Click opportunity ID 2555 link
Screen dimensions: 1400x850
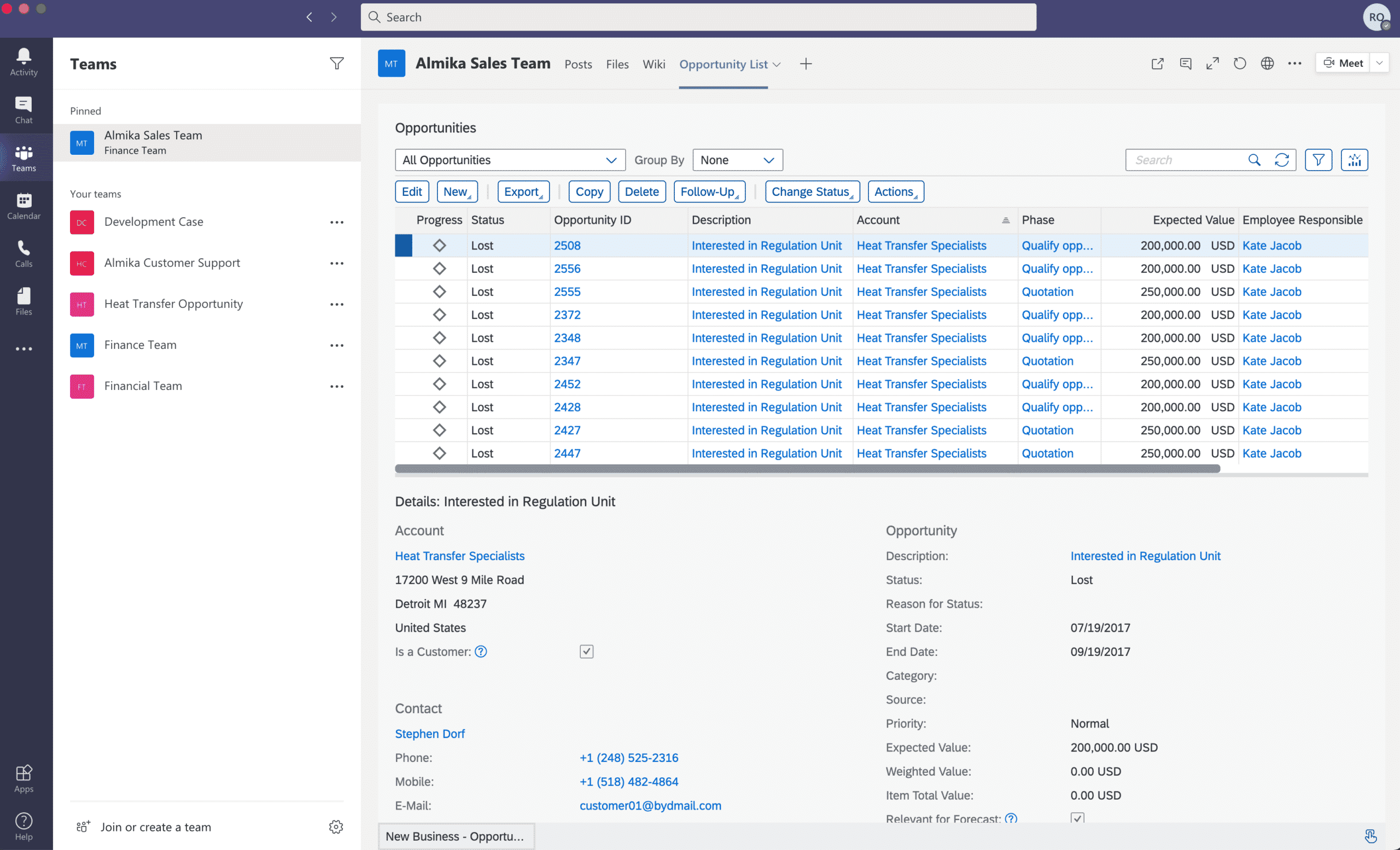click(x=568, y=291)
